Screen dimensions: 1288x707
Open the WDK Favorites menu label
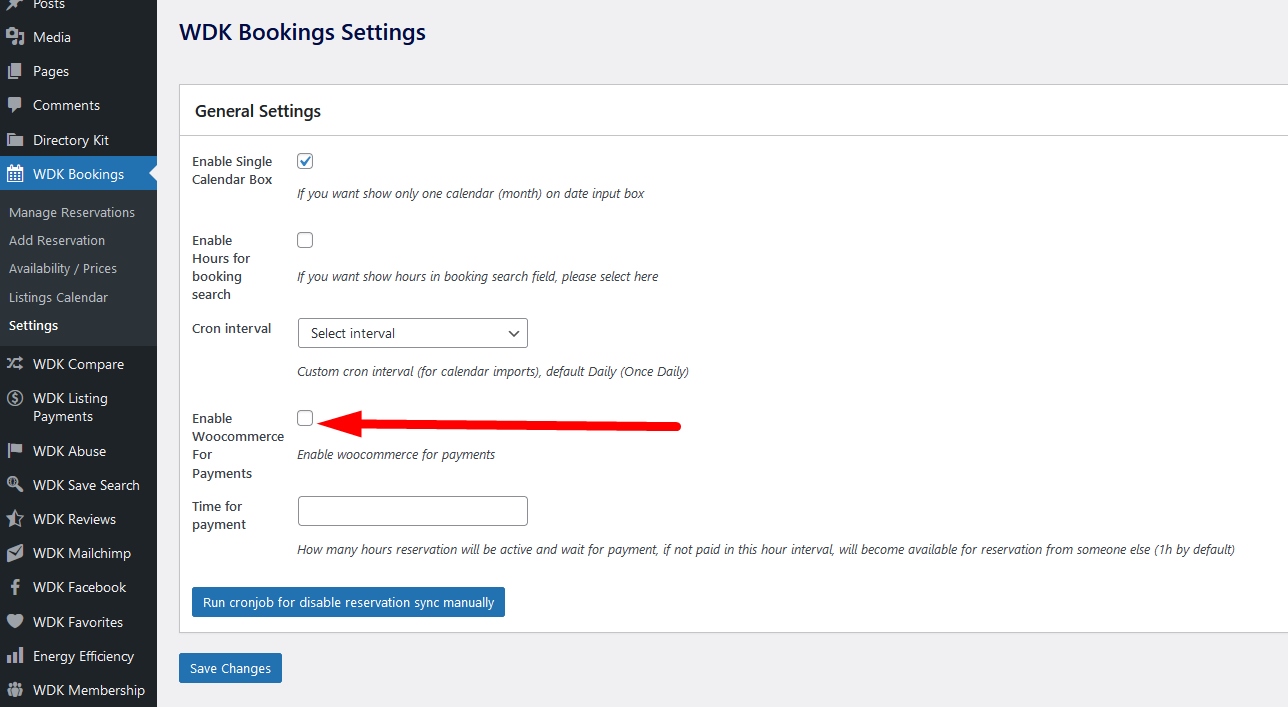(78, 622)
